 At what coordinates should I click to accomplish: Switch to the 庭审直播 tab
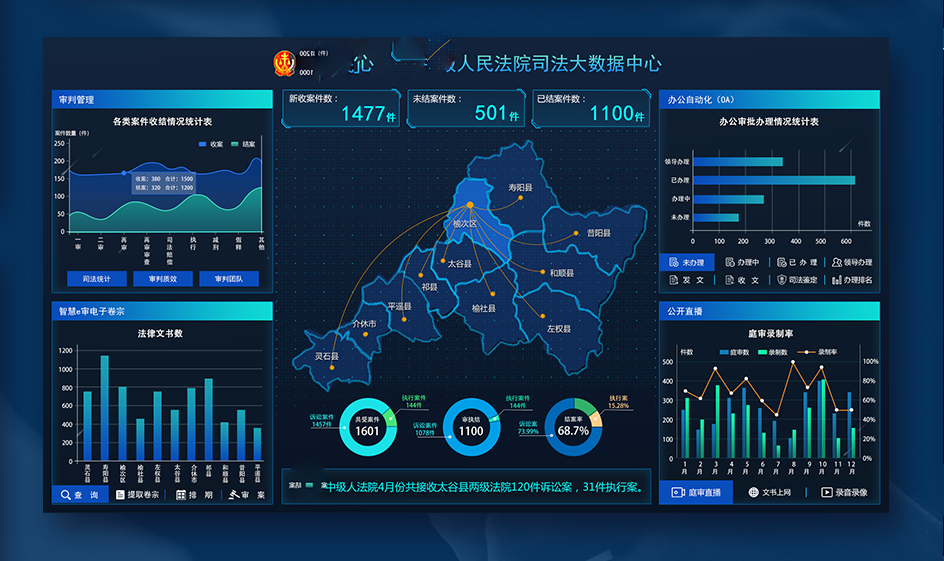click(696, 492)
